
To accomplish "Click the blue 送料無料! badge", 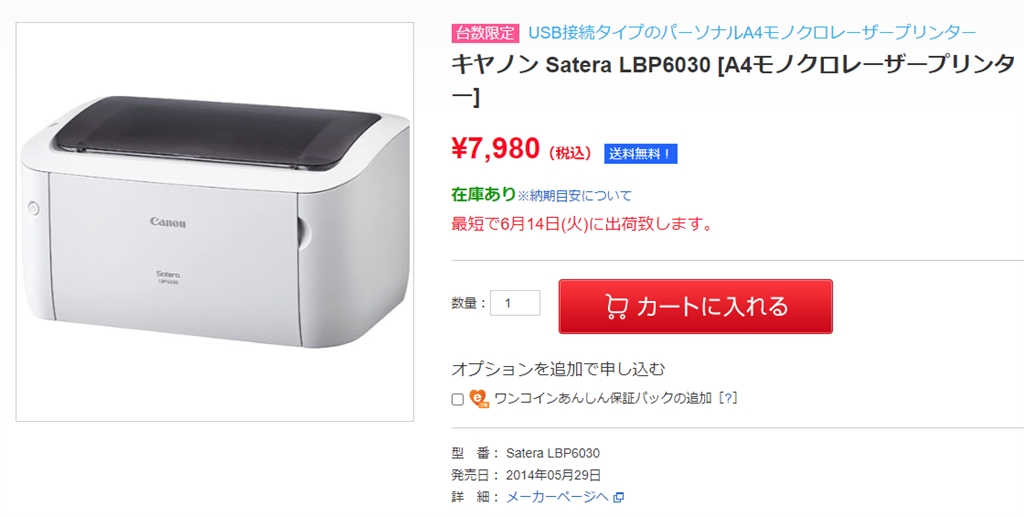I will (640, 153).
